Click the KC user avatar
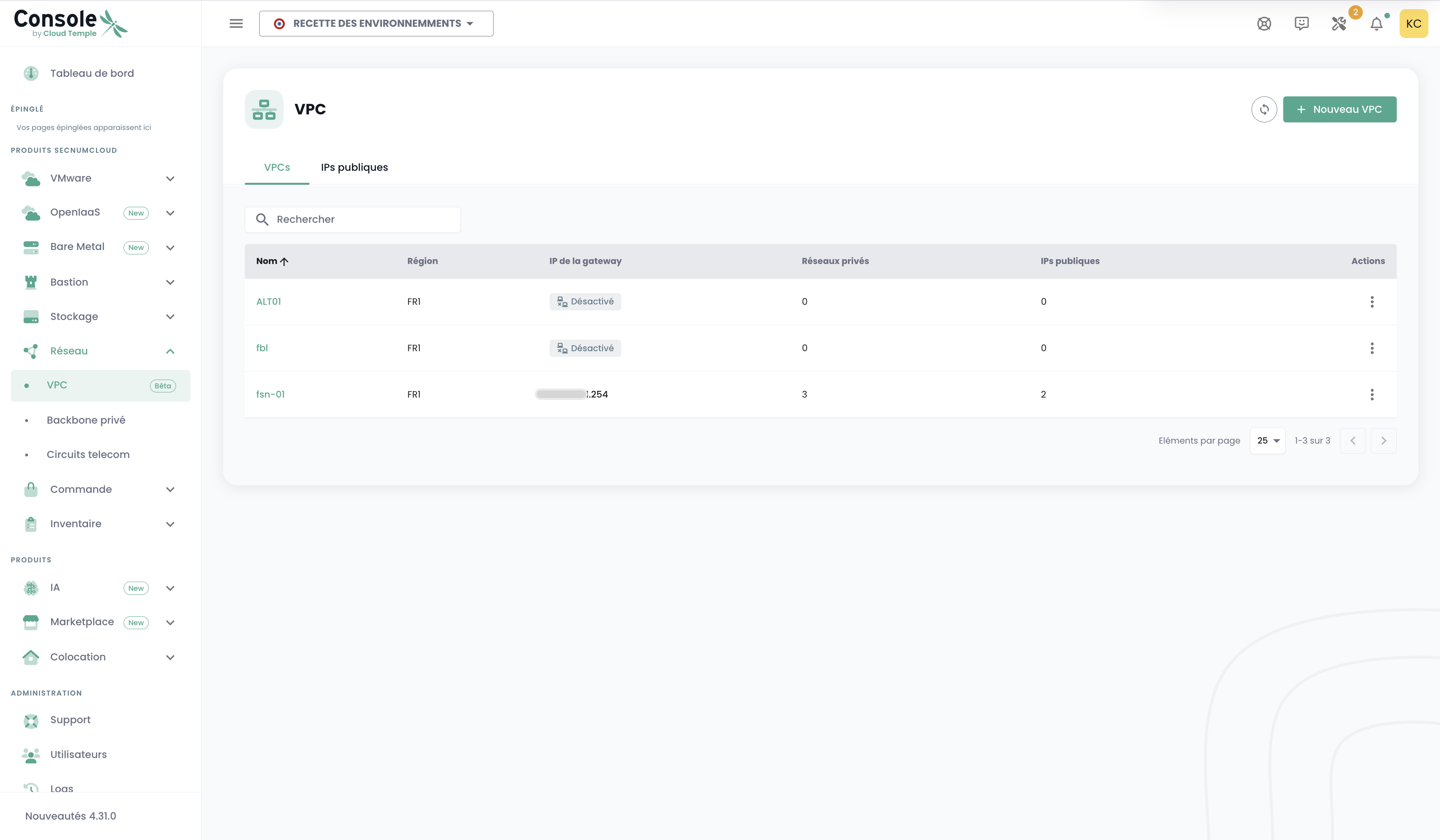 pos(1413,24)
